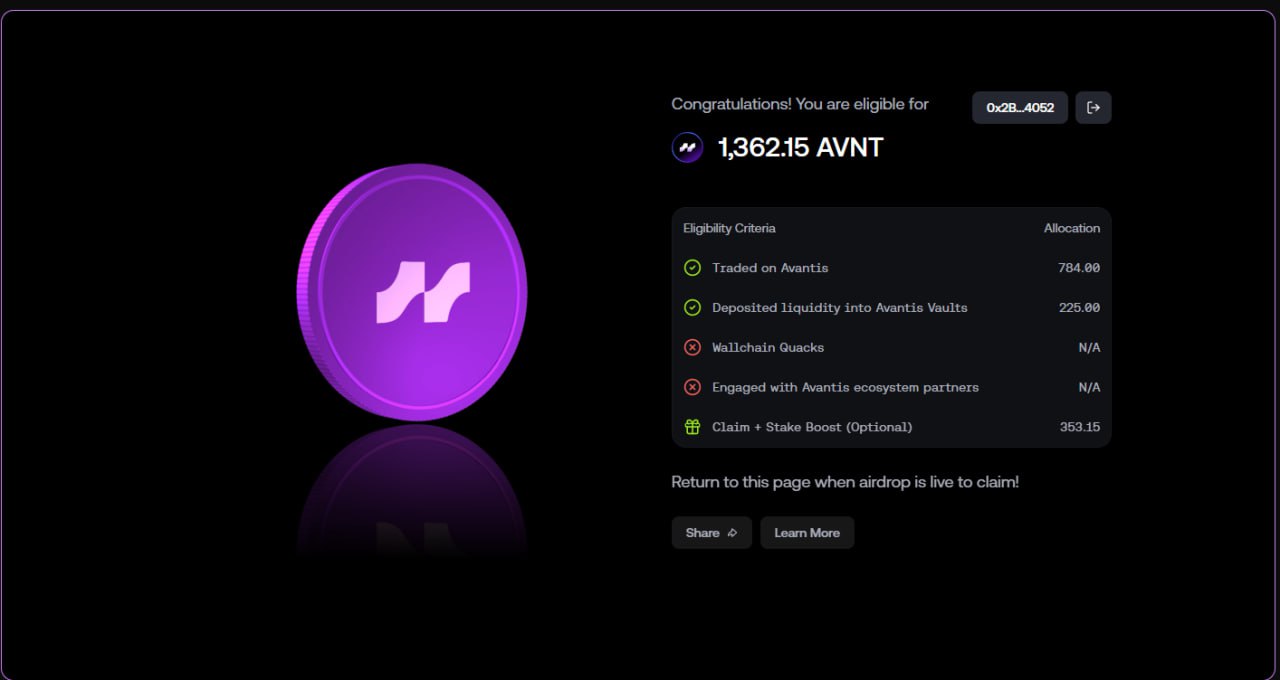Open wallet address 0x2B...4052 button
Viewport: 1280px width, 680px height.
click(1020, 108)
